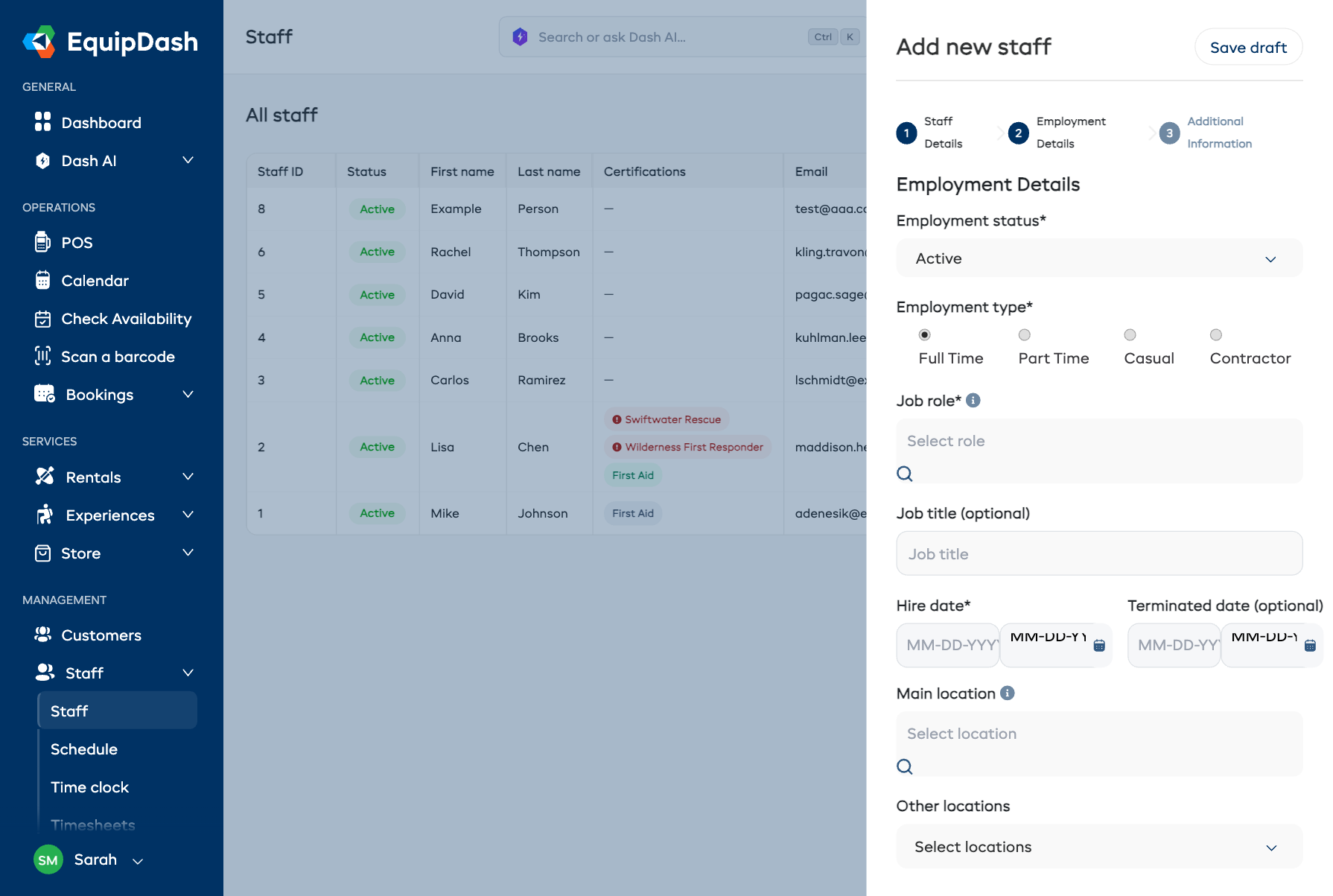
Task: Click the Terminated date text field
Action: pyautogui.click(x=1174, y=645)
